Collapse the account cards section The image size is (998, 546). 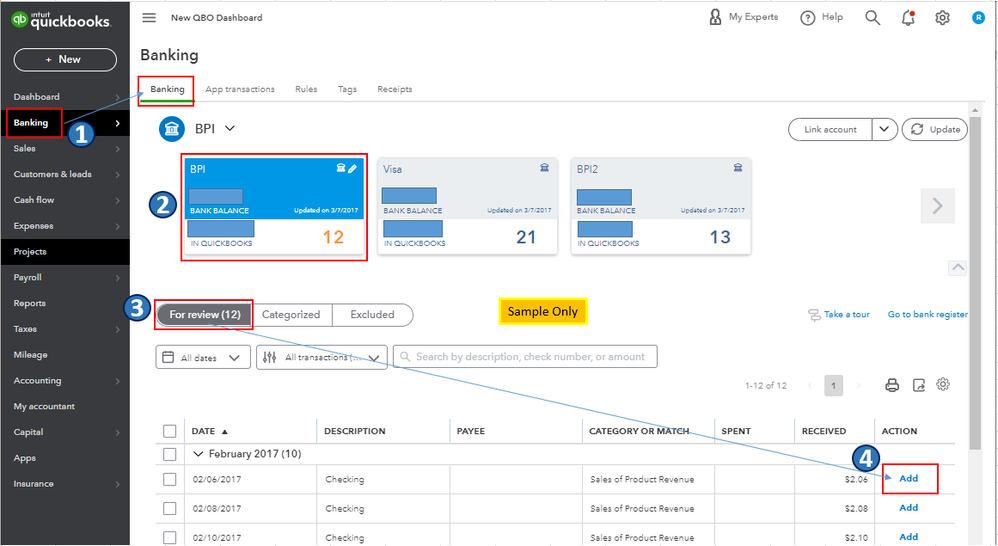[x=958, y=268]
